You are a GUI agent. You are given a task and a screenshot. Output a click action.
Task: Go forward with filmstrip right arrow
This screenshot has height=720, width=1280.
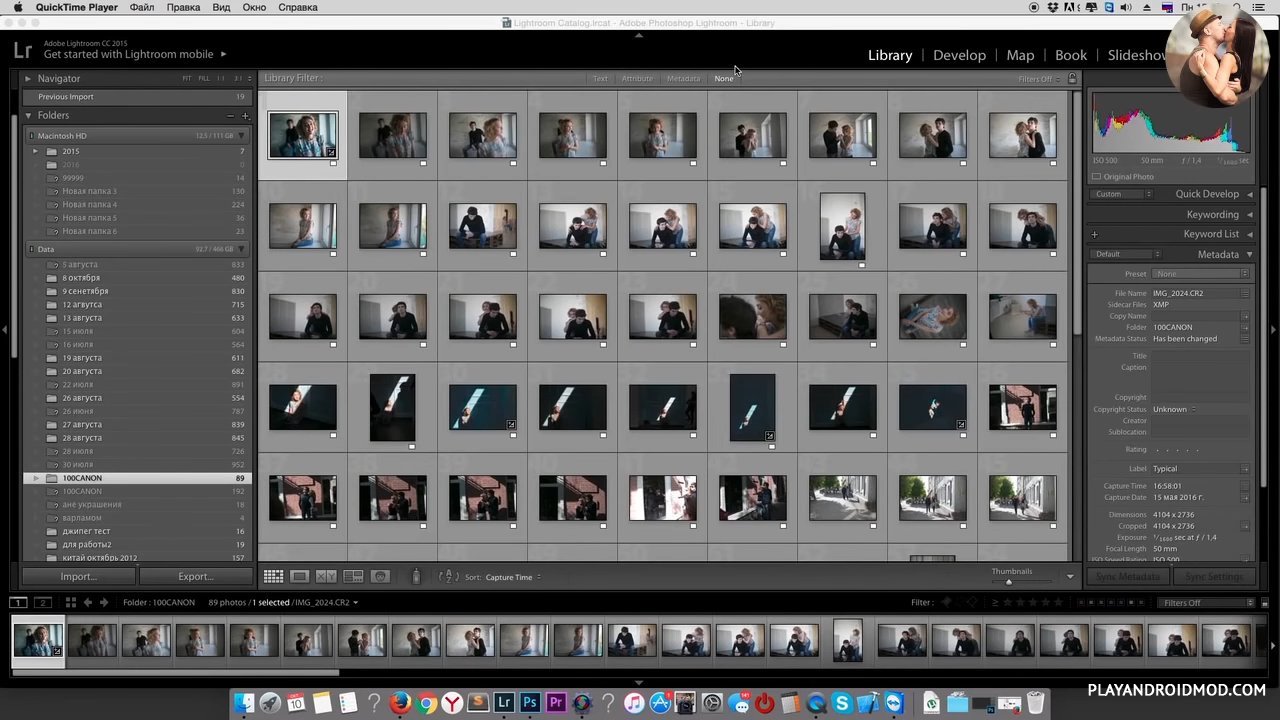click(103, 603)
